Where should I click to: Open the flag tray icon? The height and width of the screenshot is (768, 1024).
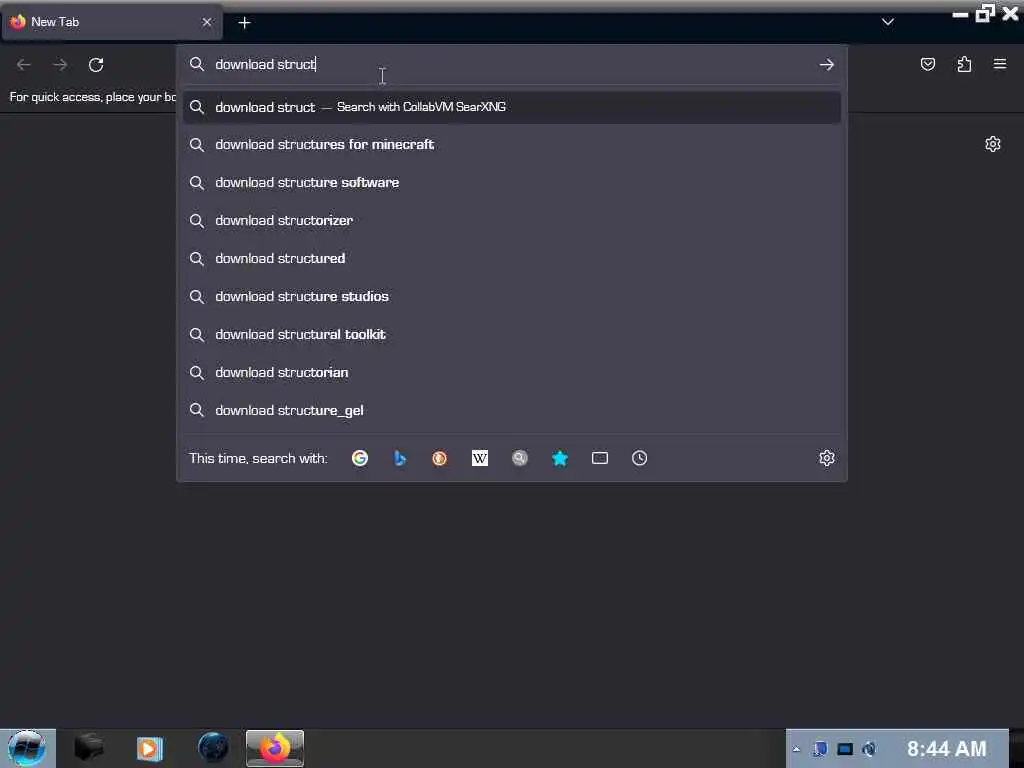pos(820,749)
